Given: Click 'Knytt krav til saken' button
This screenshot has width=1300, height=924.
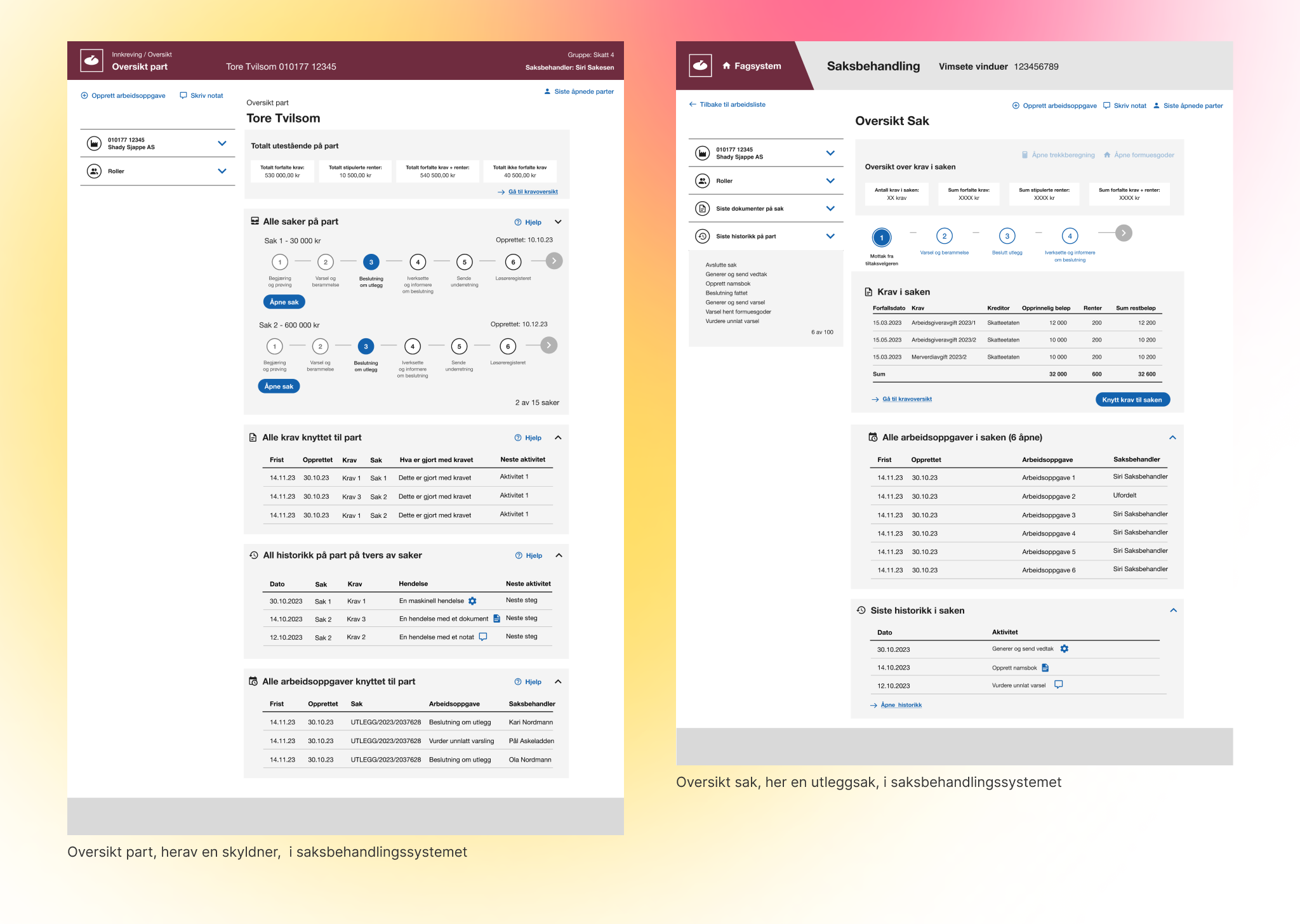Looking at the screenshot, I should (1132, 400).
